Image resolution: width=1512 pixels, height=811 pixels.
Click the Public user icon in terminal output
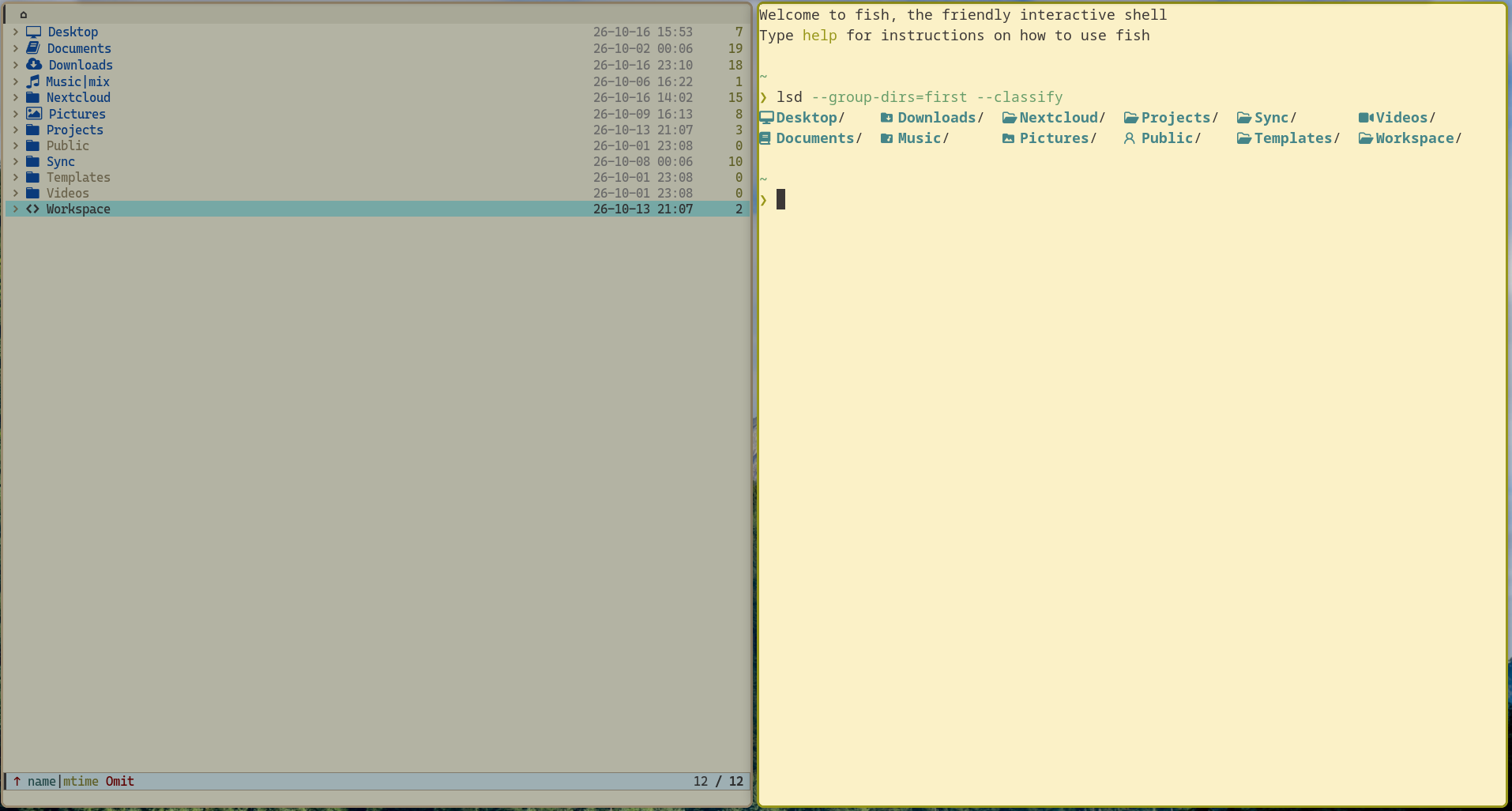pyautogui.click(x=1130, y=138)
